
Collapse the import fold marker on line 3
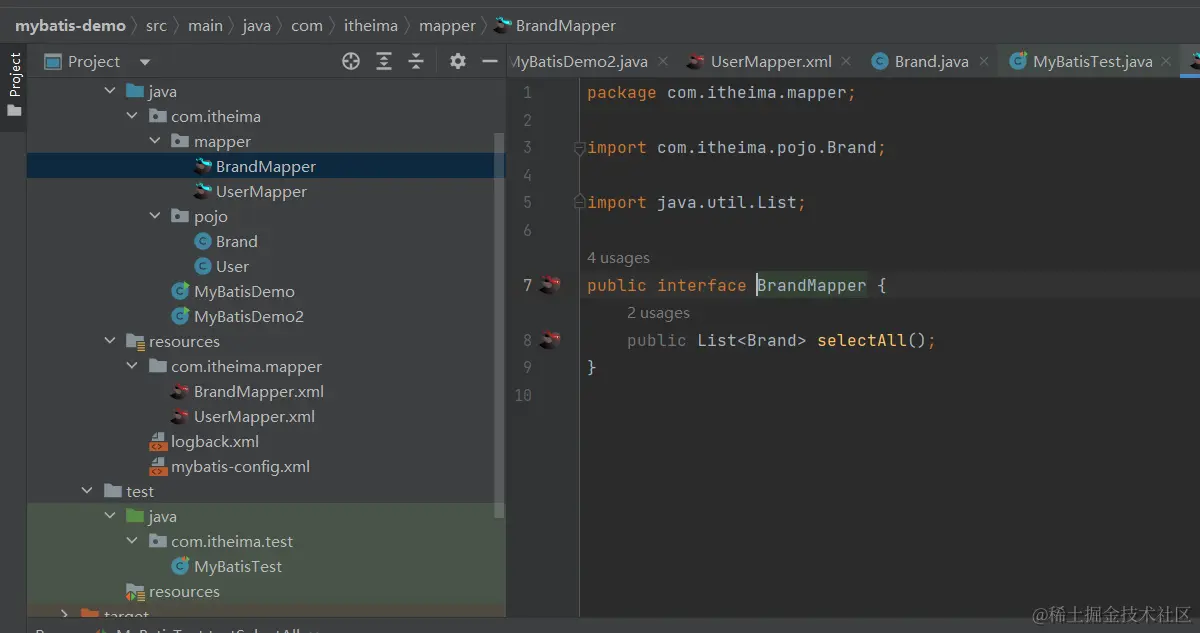(579, 148)
